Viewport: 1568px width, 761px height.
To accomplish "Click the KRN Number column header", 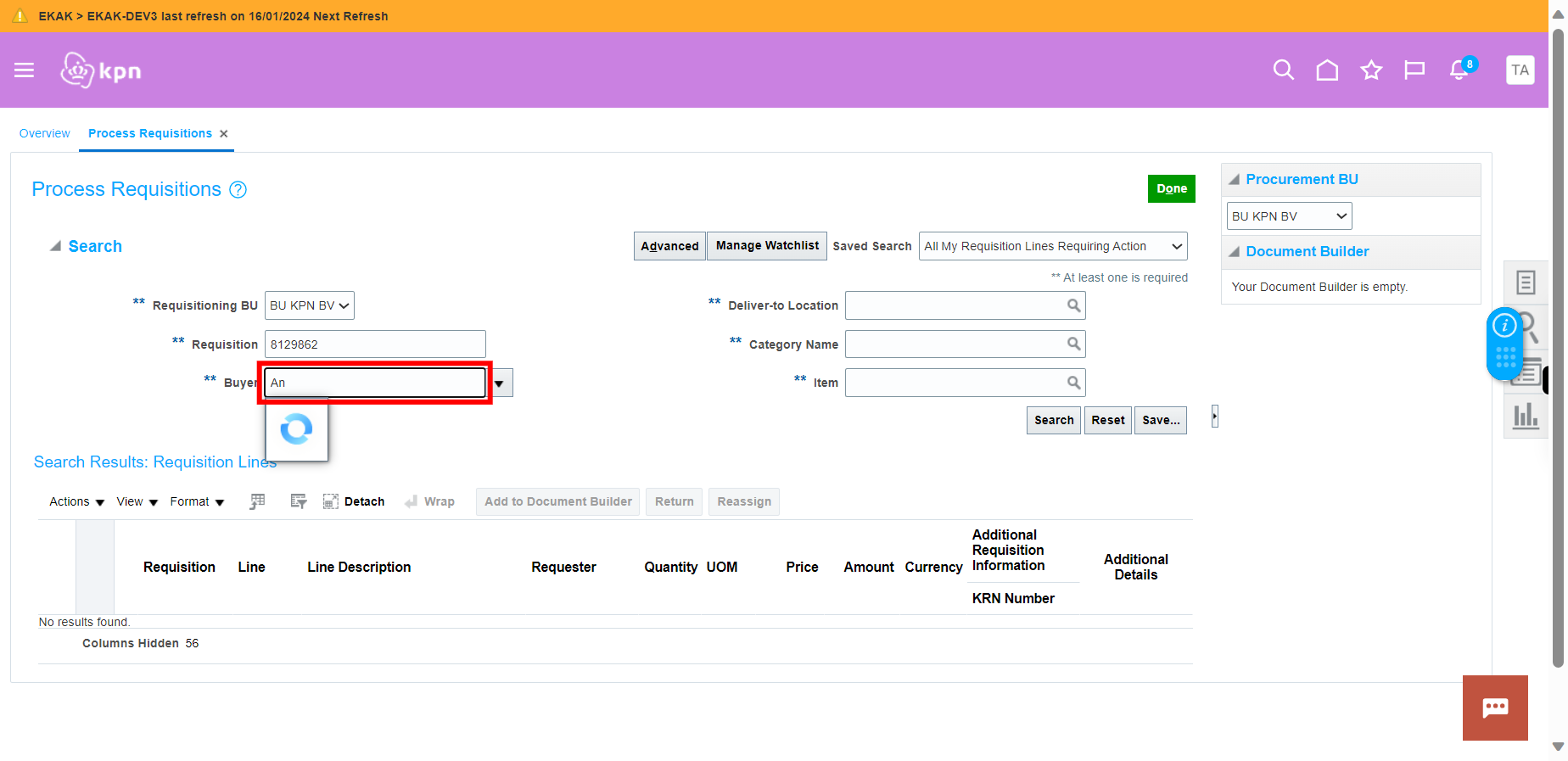I will point(1013,599).
